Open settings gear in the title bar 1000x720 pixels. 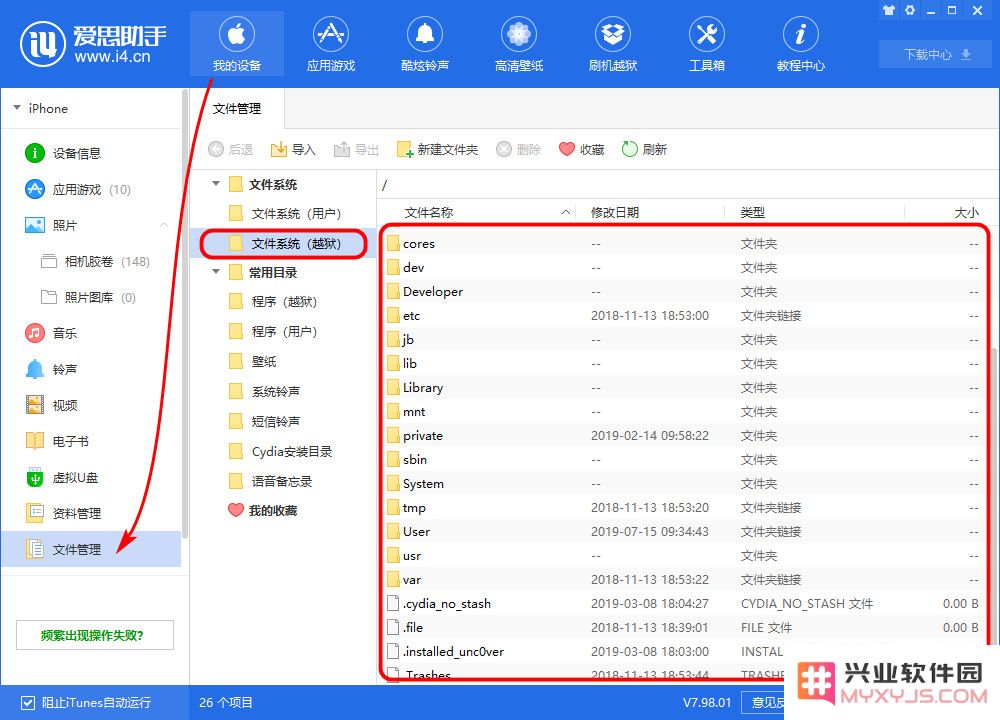[x=910, y=10]
